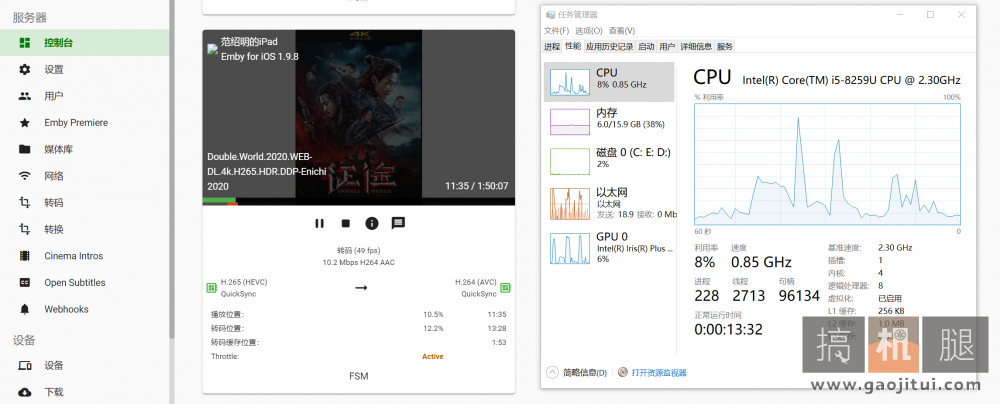This screenshot has height=404, width=1000.
Task: Click the 96134 handles value
Action: 798,296
